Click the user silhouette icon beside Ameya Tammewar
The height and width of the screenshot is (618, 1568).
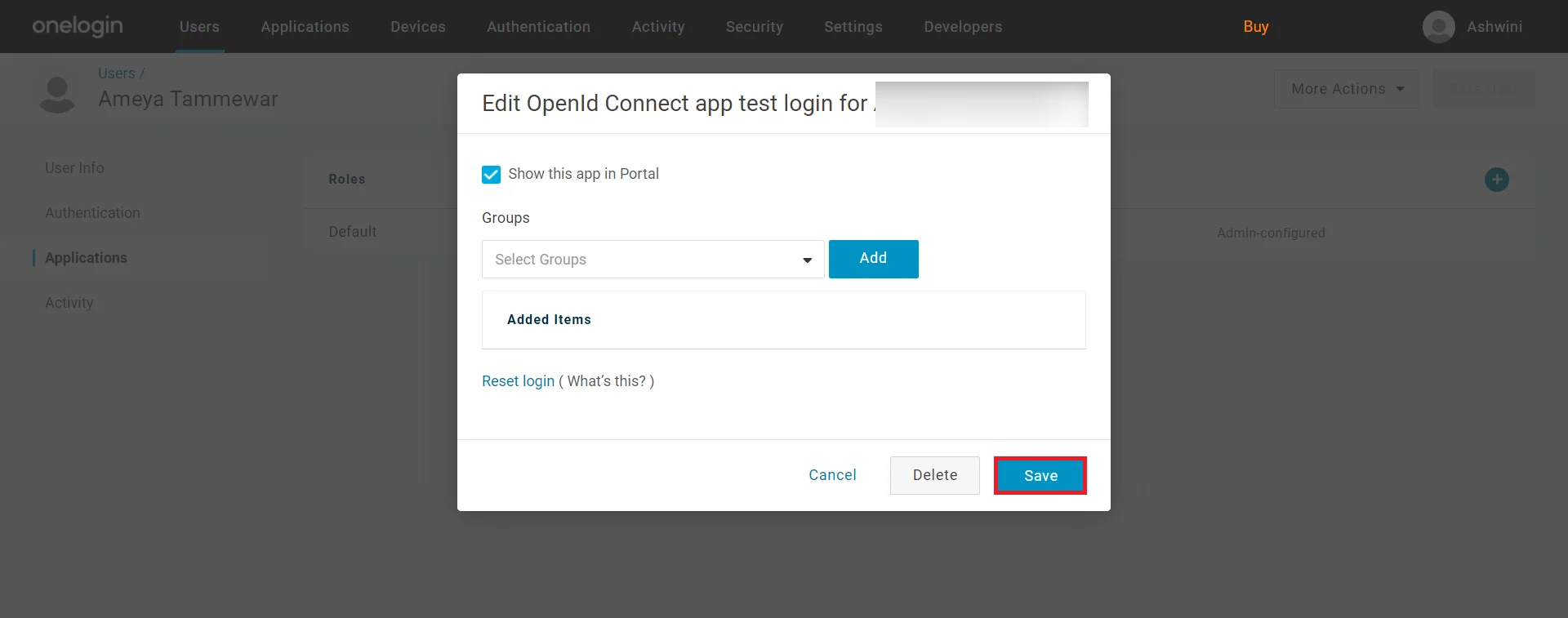click(57, 95)
